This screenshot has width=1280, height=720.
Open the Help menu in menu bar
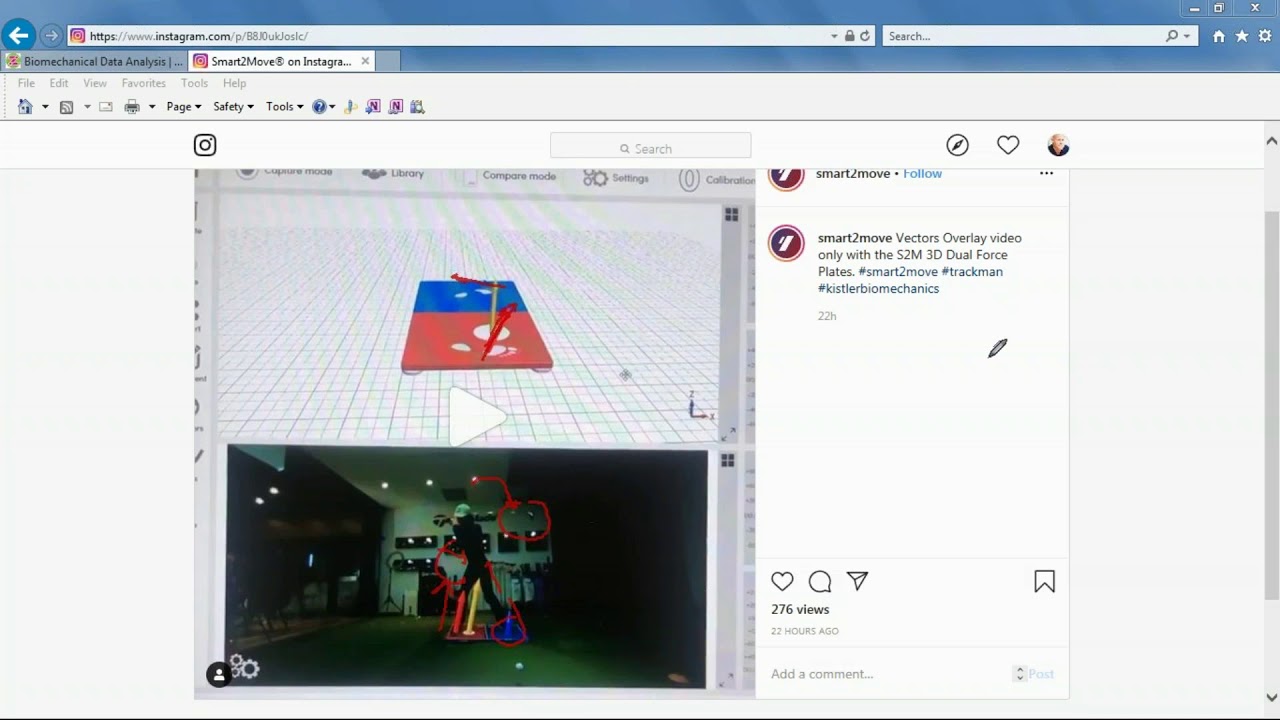[x=235, y=83]
